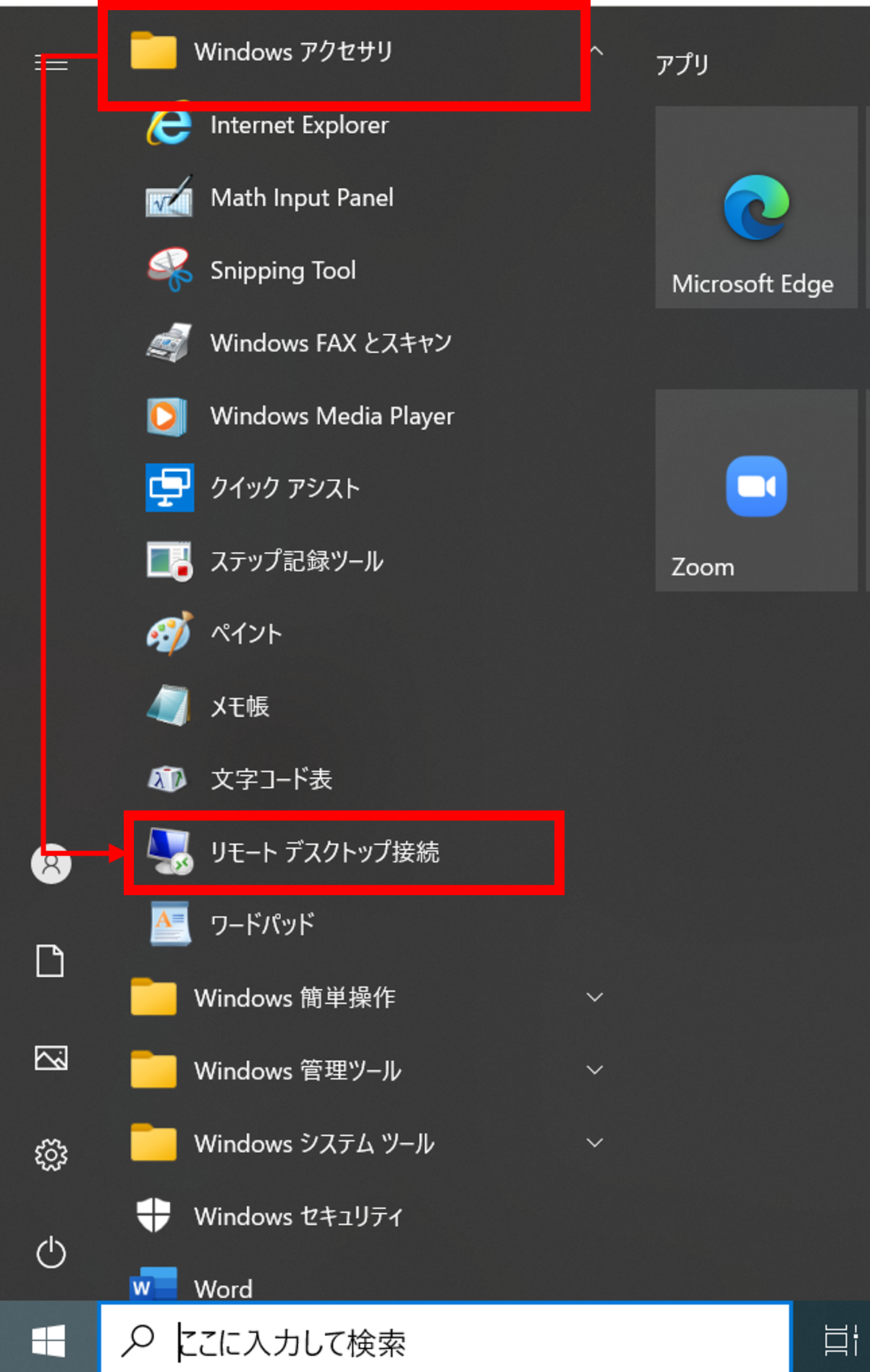Click the メモ帳 label

pos(240,706)
